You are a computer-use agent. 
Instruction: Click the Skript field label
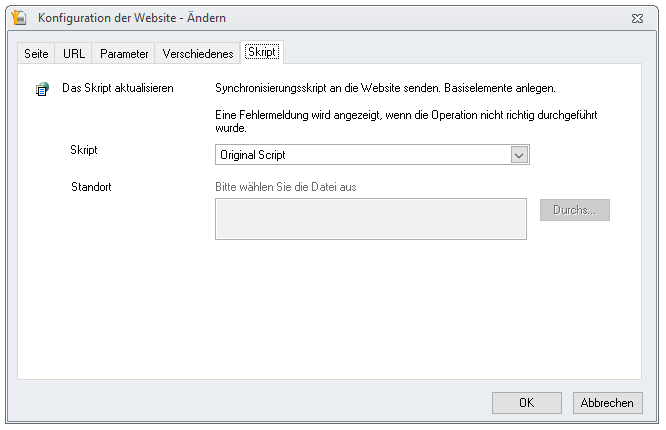click(84, 150)
